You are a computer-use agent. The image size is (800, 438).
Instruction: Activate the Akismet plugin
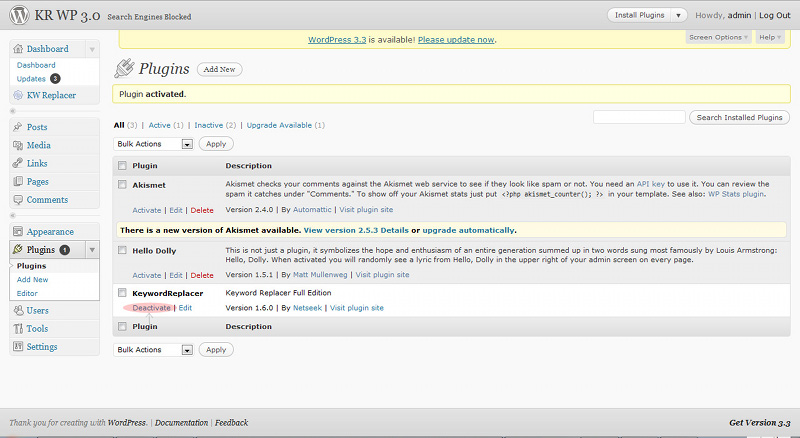(x=146, y=210)
